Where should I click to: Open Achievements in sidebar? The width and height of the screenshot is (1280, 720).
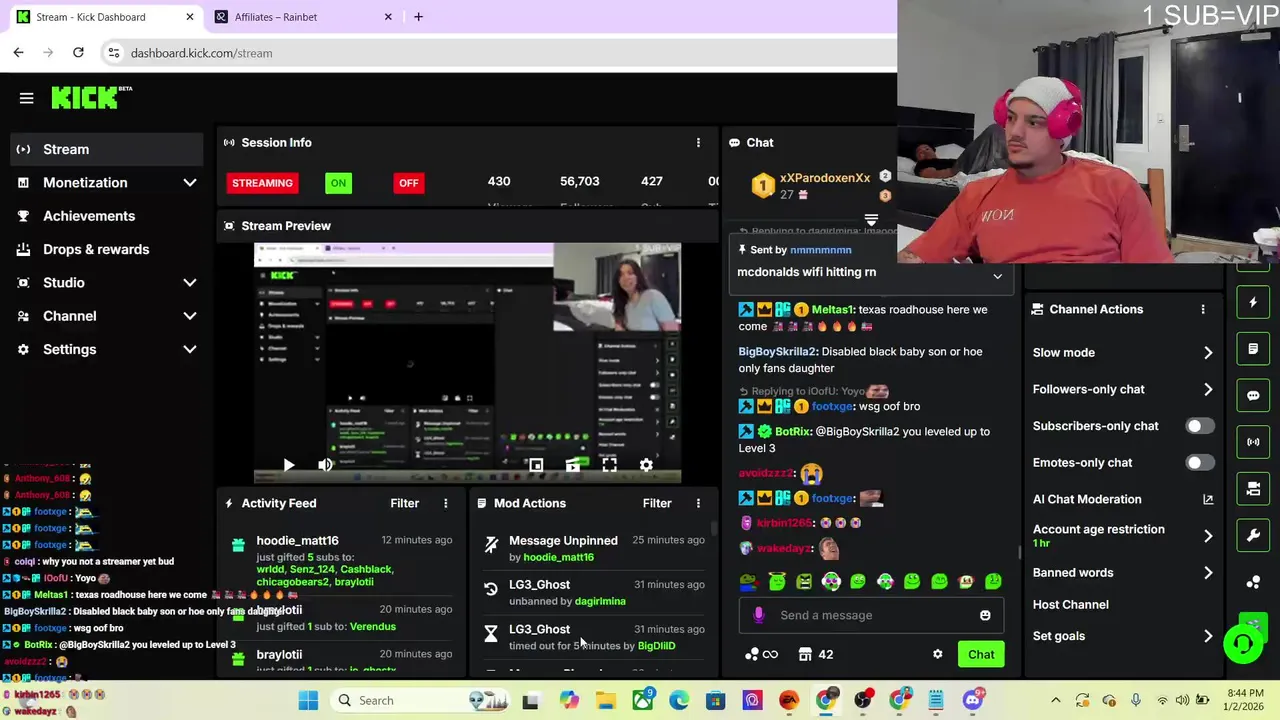click(107, 216)
